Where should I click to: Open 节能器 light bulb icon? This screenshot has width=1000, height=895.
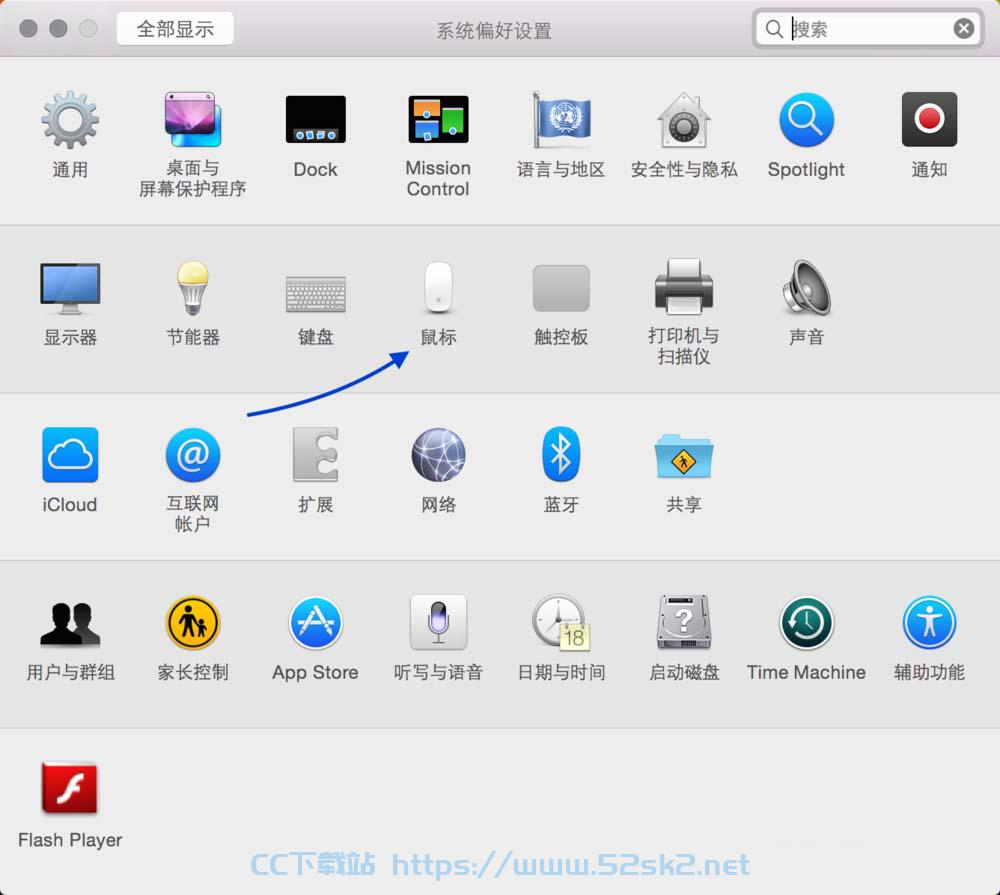click(193, 288)
